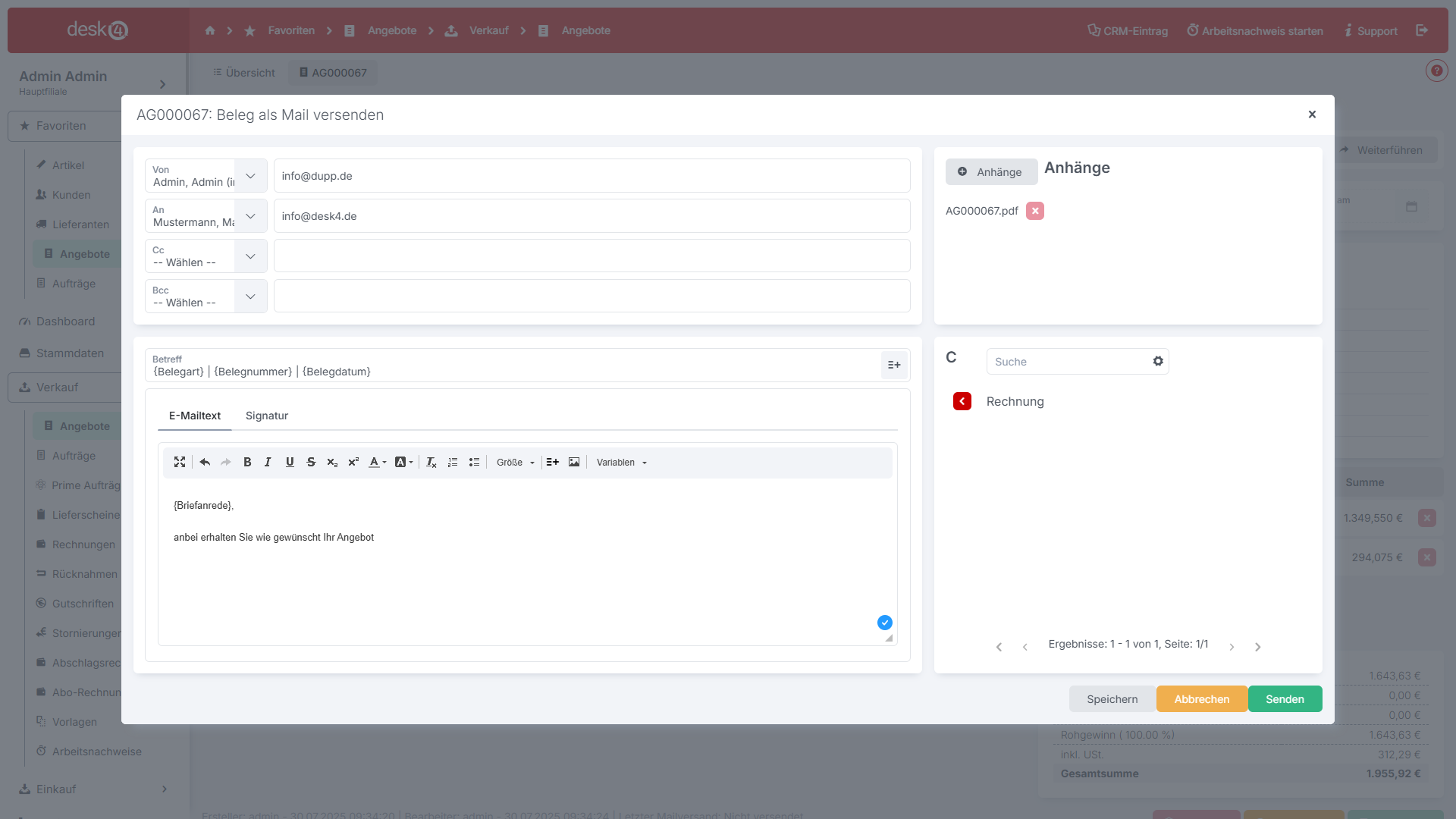Image resolution: width=1456 pixels, height=819 pixels.
Task: Maximize the email editor to fullscreen
Action: (x=180, y=462)
